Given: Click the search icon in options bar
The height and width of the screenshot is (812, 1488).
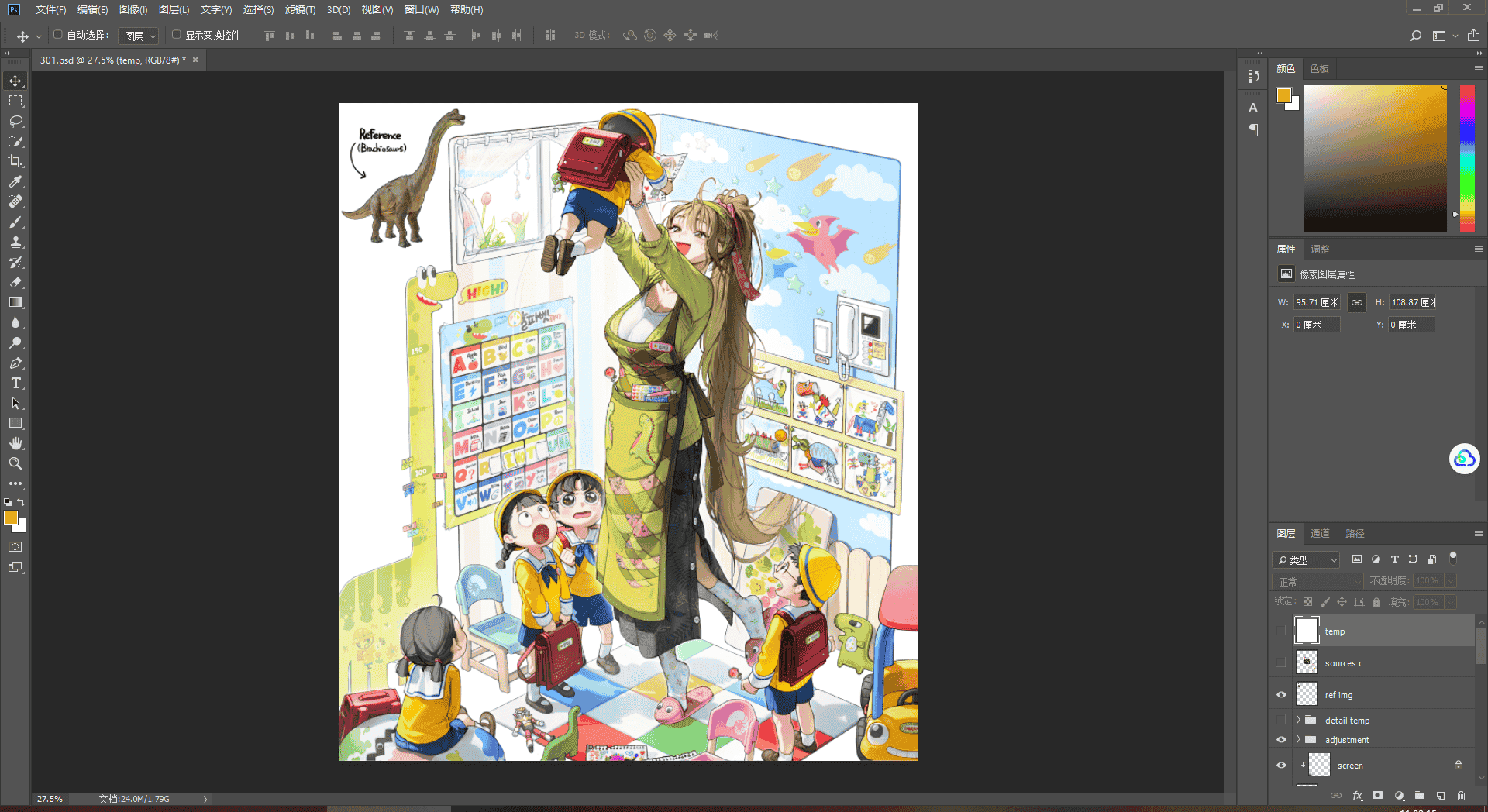Looking at the screenshot, I should [x=1416, y=36].
